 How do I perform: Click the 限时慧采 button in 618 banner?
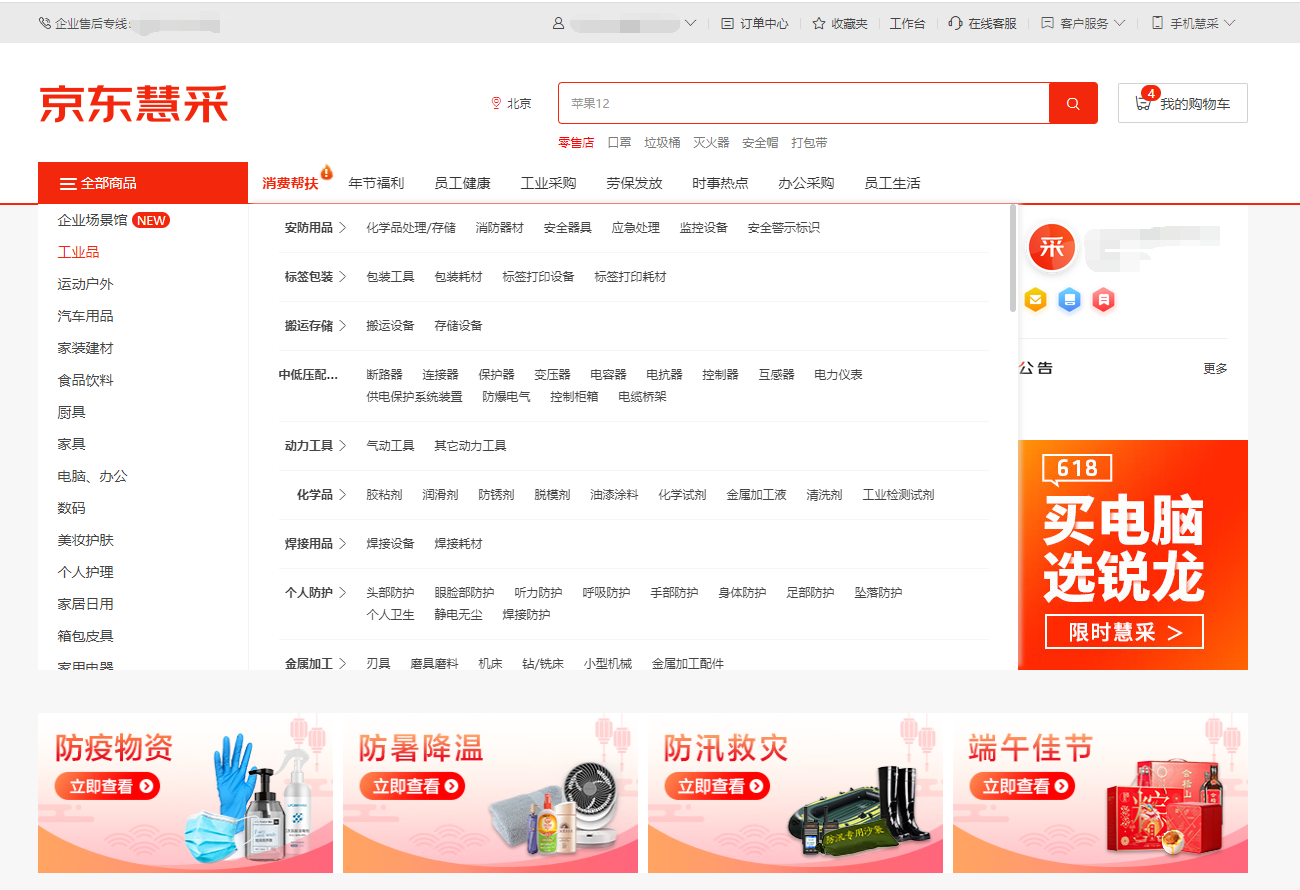click(x=1123, y=631)
